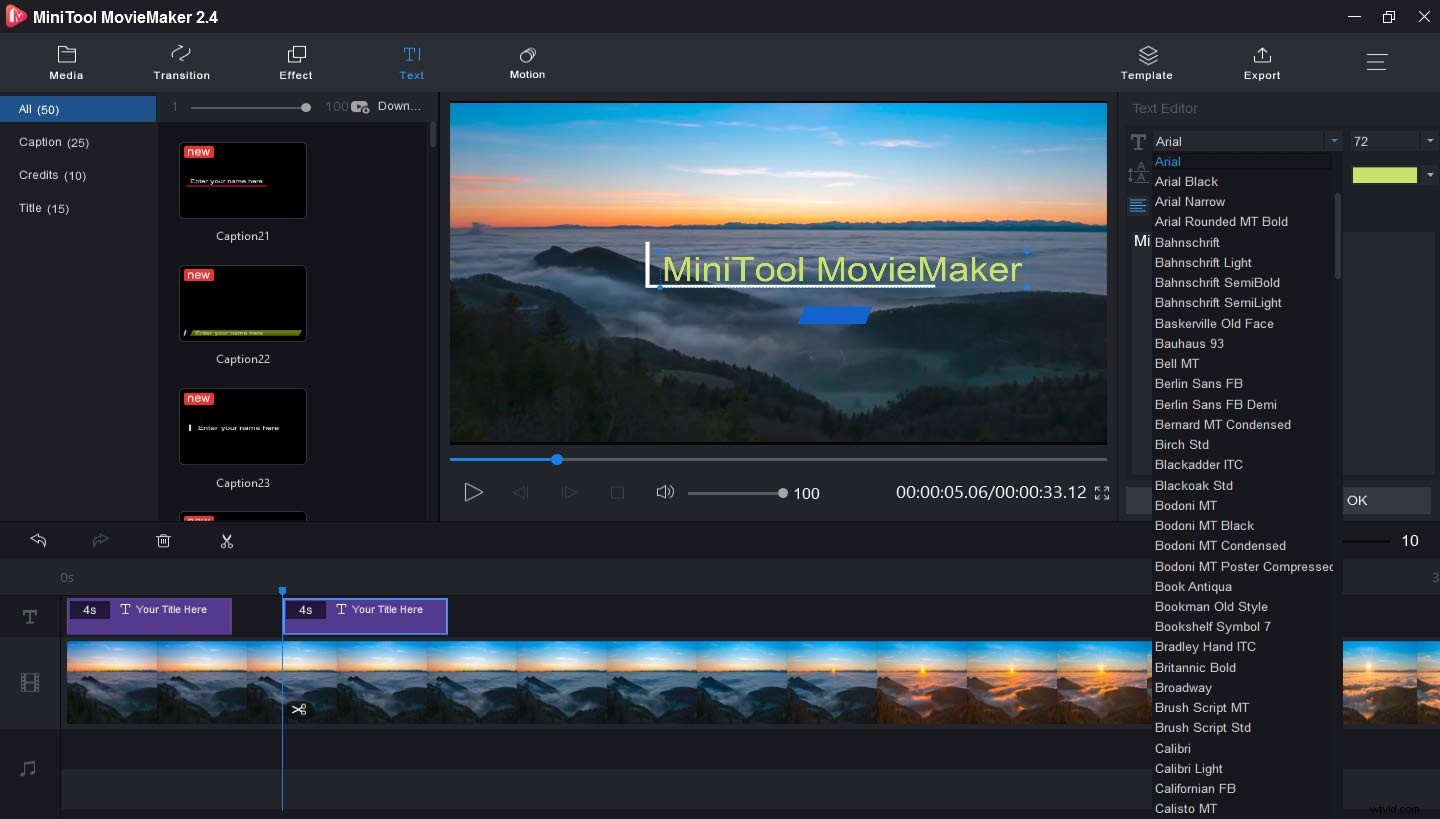Image resolution: width=1440 pixels, height=819 pixels.
Task: Select the Motion tool
Action: (x=527, y=63)
